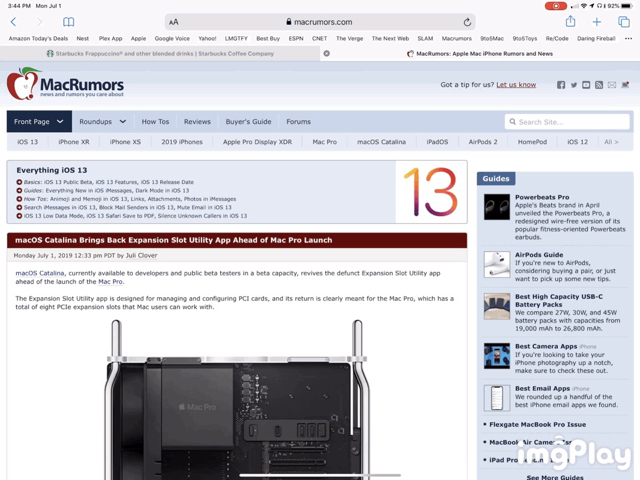
Task: Open the Safari bookmarks book icon
Action: [x=69, y=22]
